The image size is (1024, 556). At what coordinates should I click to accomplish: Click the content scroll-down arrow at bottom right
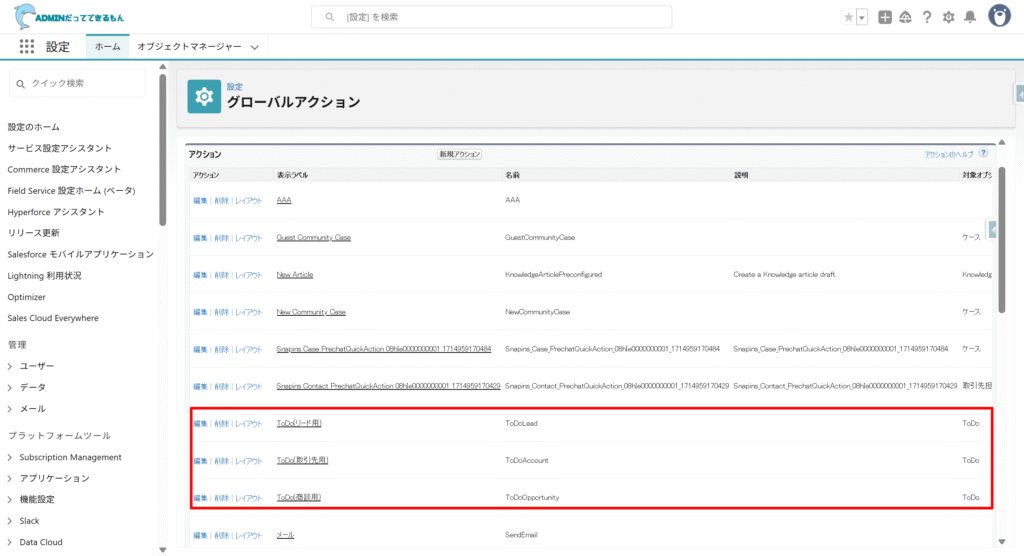(1002, 542)
